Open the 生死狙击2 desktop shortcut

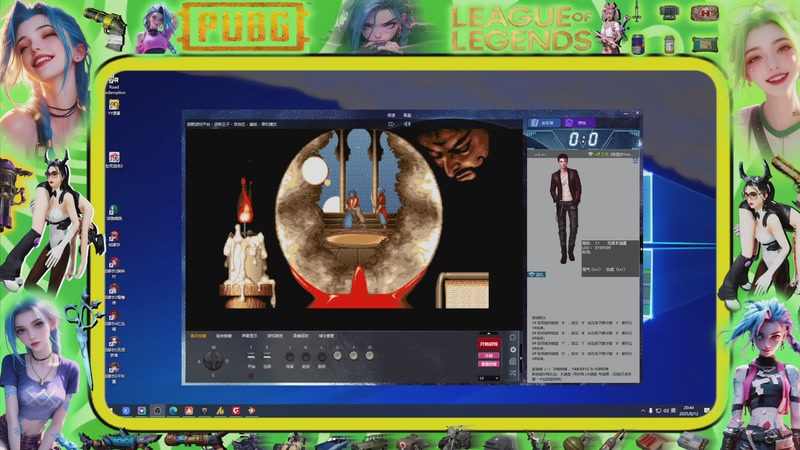[114, 160]
